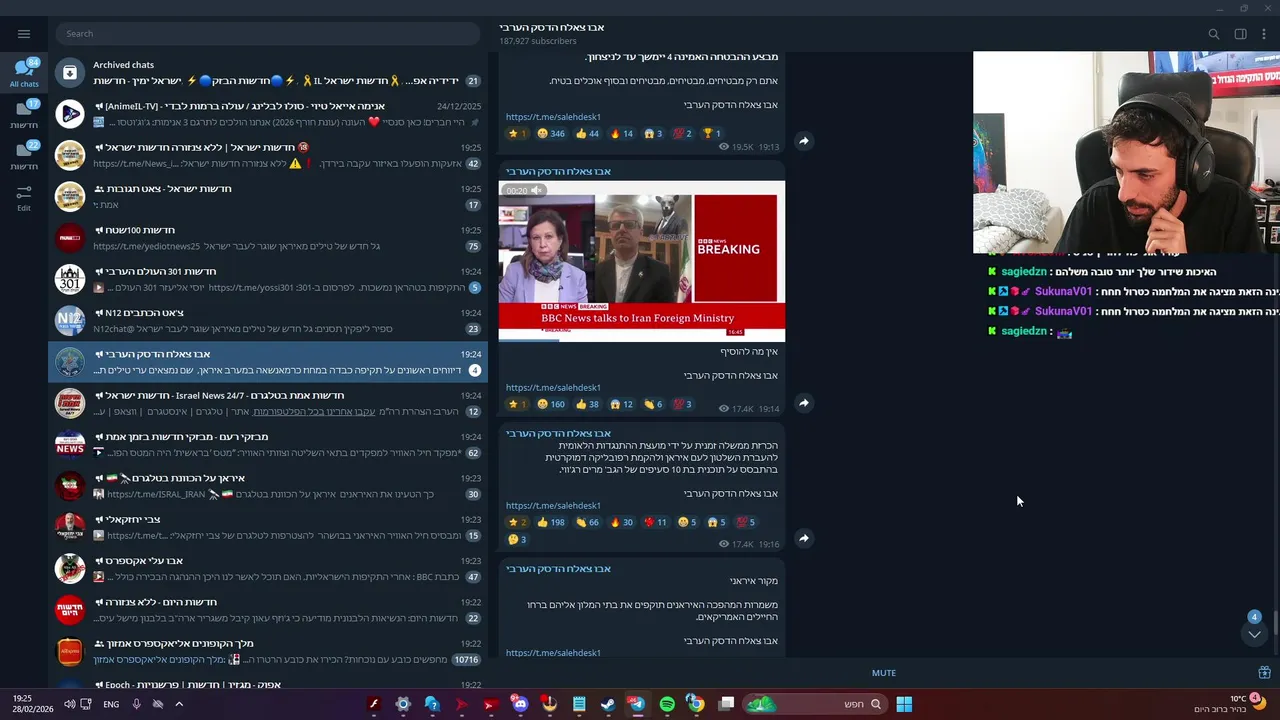Toggle thumbs-up reaction showing 198
The width and height of the screenshot is (1280, 720).
click(551, 522)
